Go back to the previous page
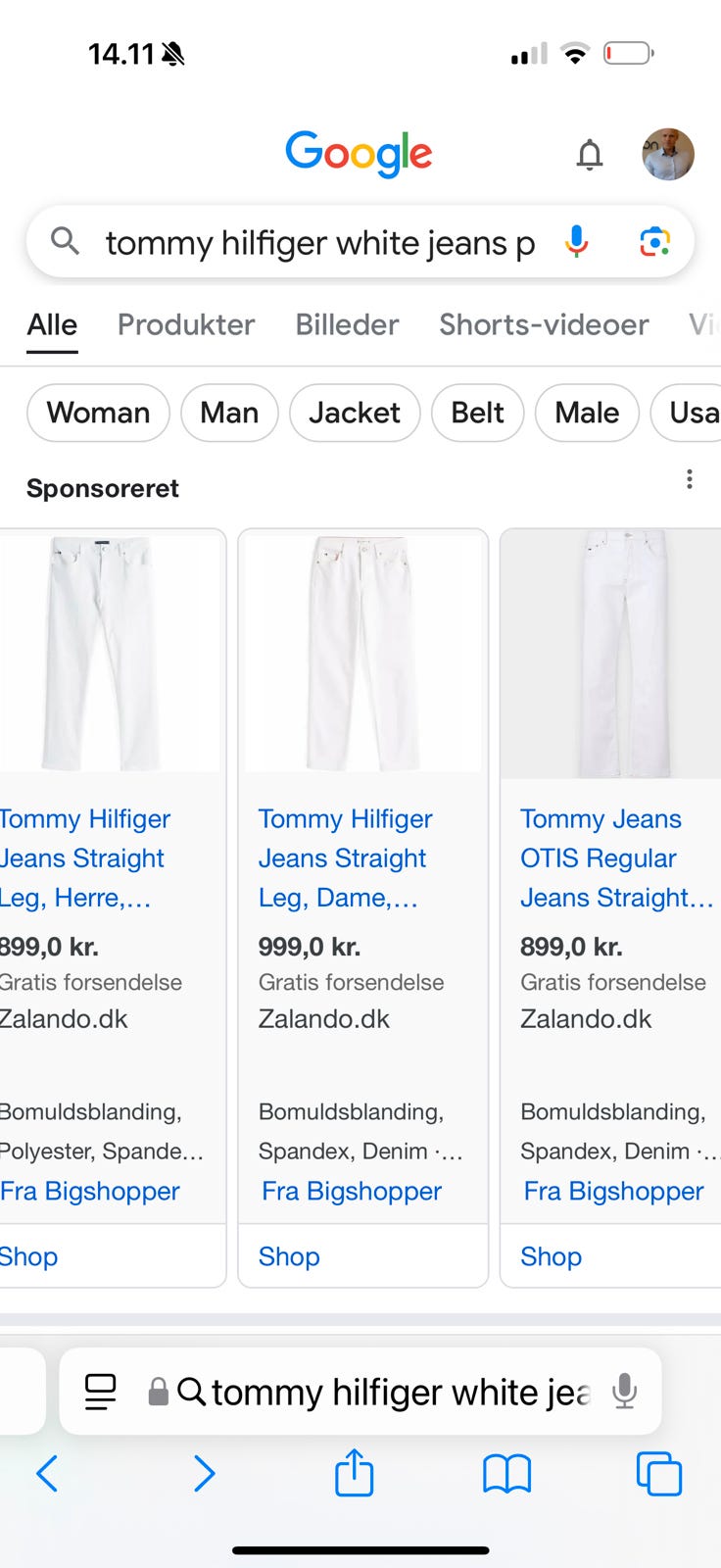The image size is (721, 1568). (47, 1473)
